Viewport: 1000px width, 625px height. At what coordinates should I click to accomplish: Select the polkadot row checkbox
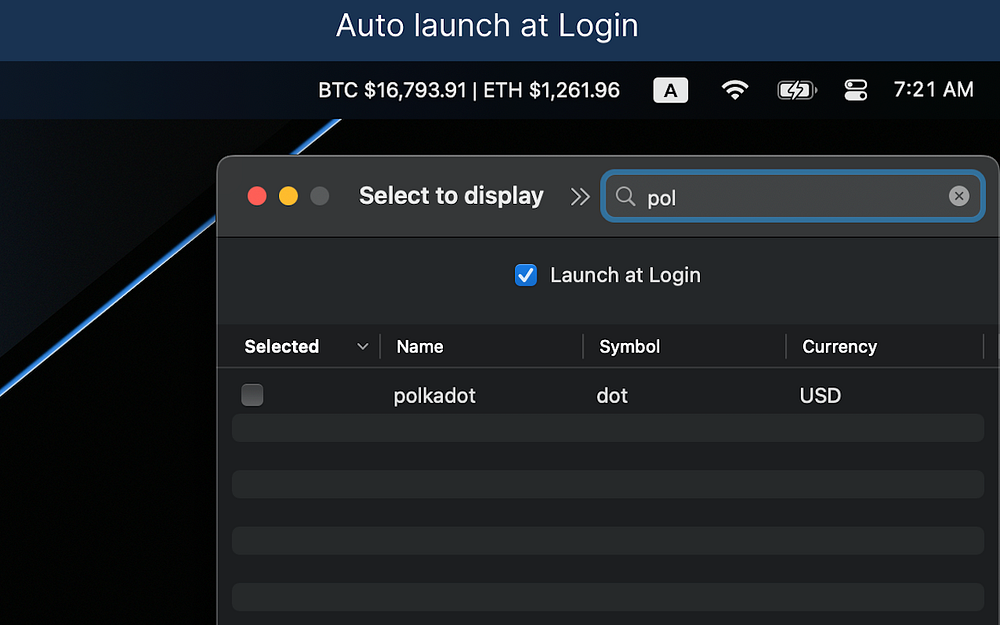tap(252, 395)
